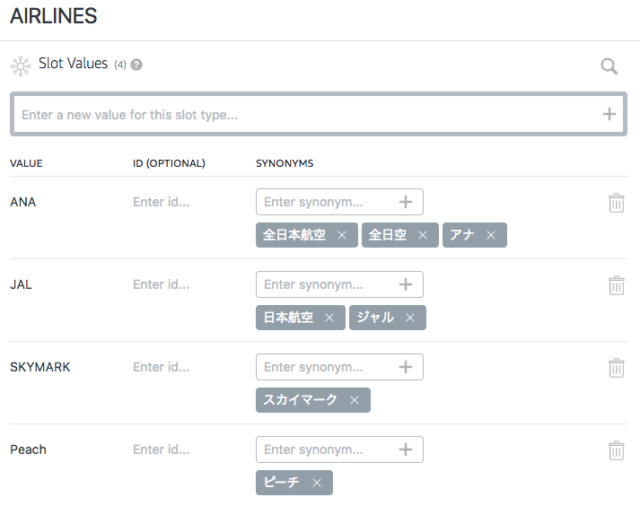Image resolution: width=640 pixels, height=532 pixels.
Task: Remove the ピーチ synonym
Action: pyautogui.click(x=317, y=483)
